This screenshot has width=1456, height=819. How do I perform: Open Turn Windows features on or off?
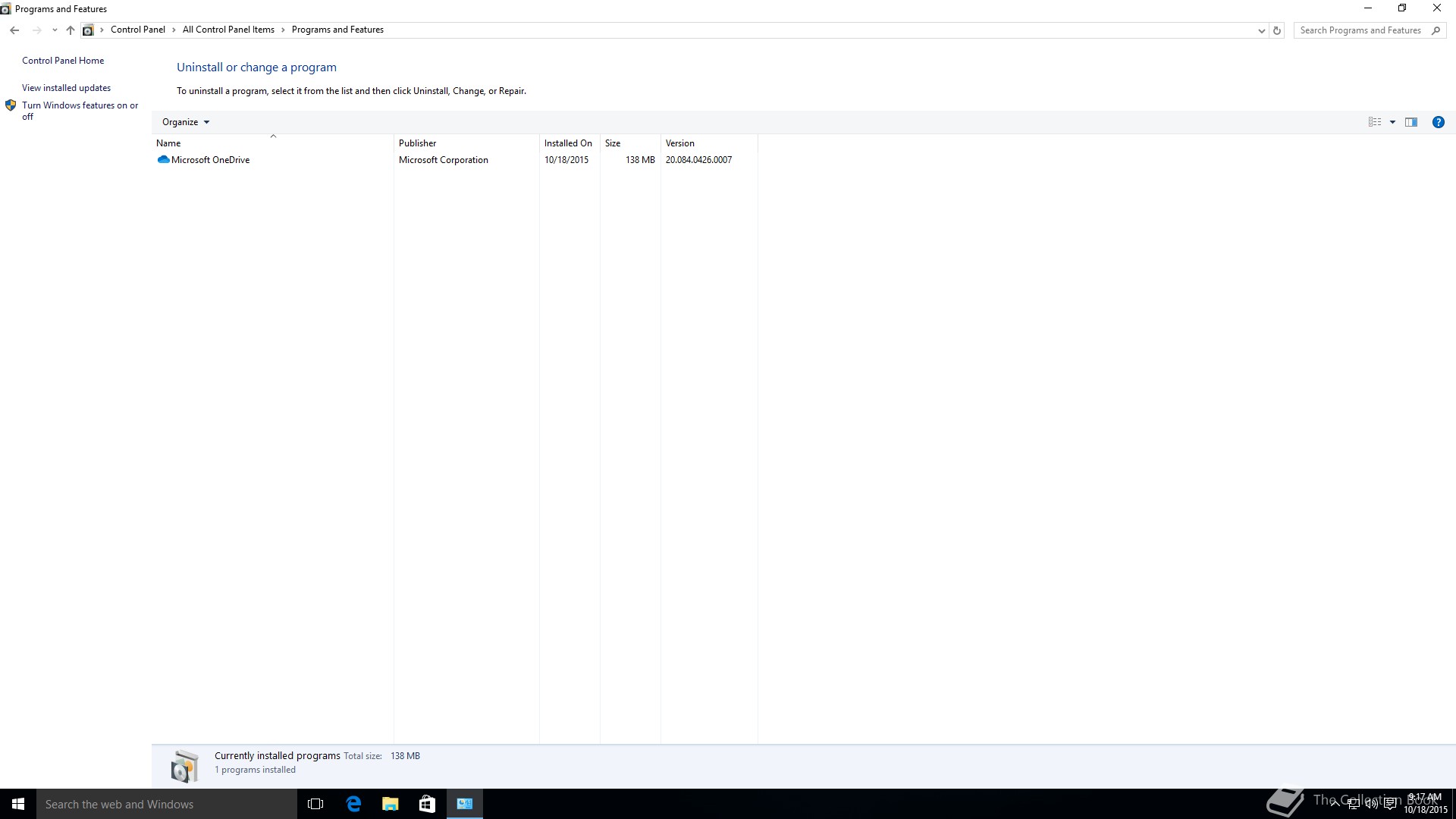click(x=80, y=105)
